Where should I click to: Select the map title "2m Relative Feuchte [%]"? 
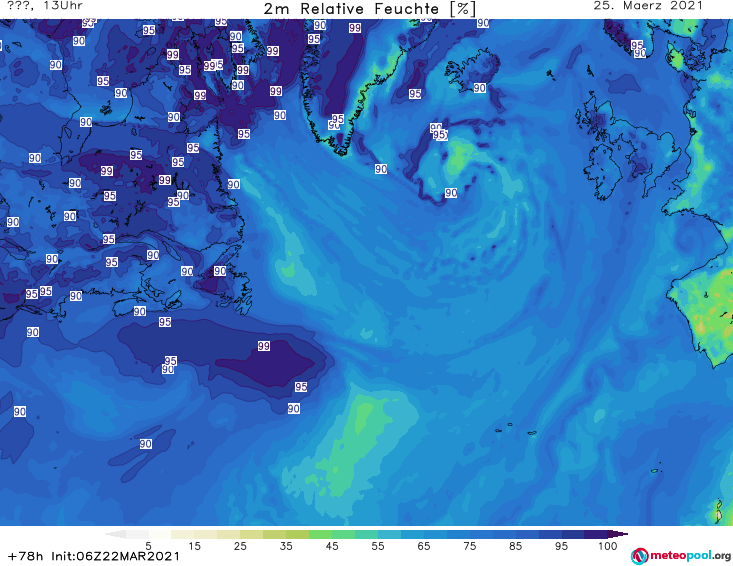tap(370, 9)
